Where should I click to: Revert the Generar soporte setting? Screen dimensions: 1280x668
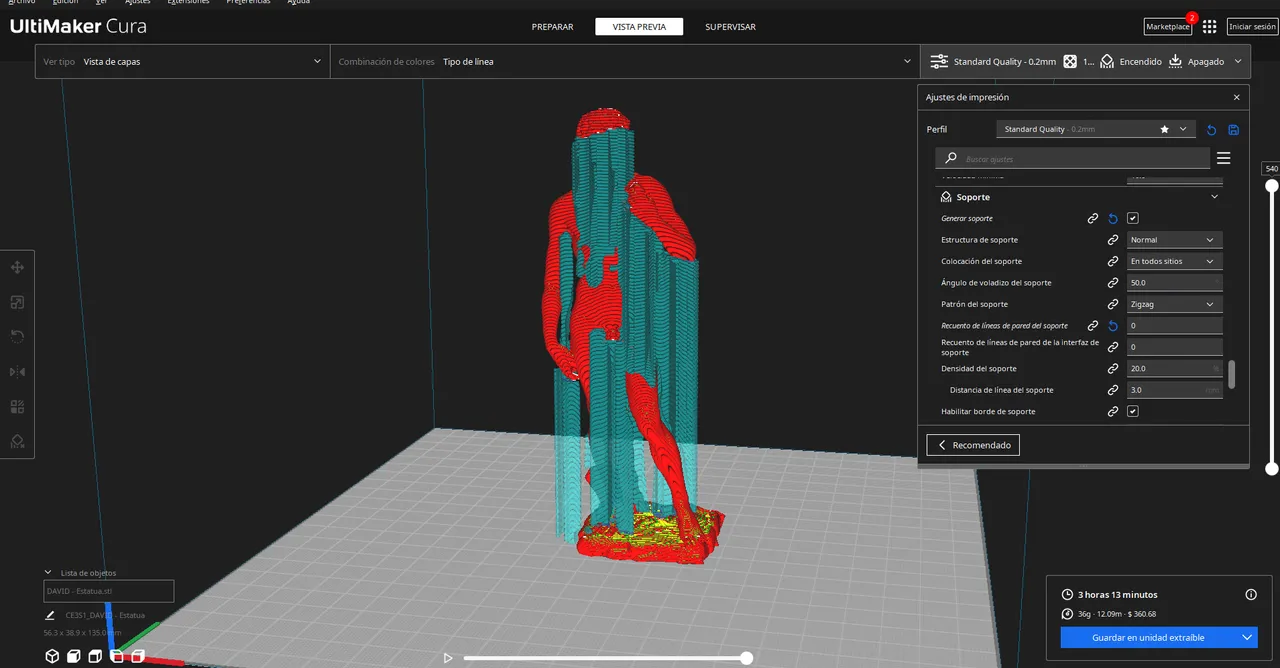[1113, 218]
